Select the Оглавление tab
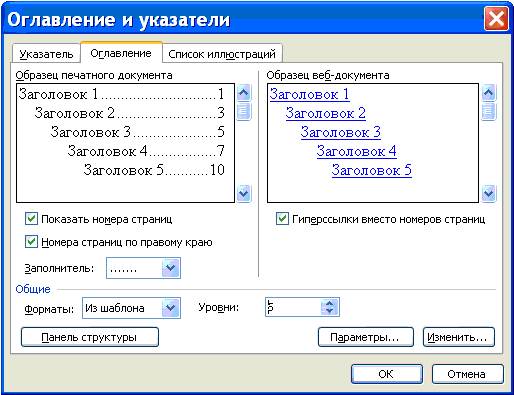 (x=121, y=53)
